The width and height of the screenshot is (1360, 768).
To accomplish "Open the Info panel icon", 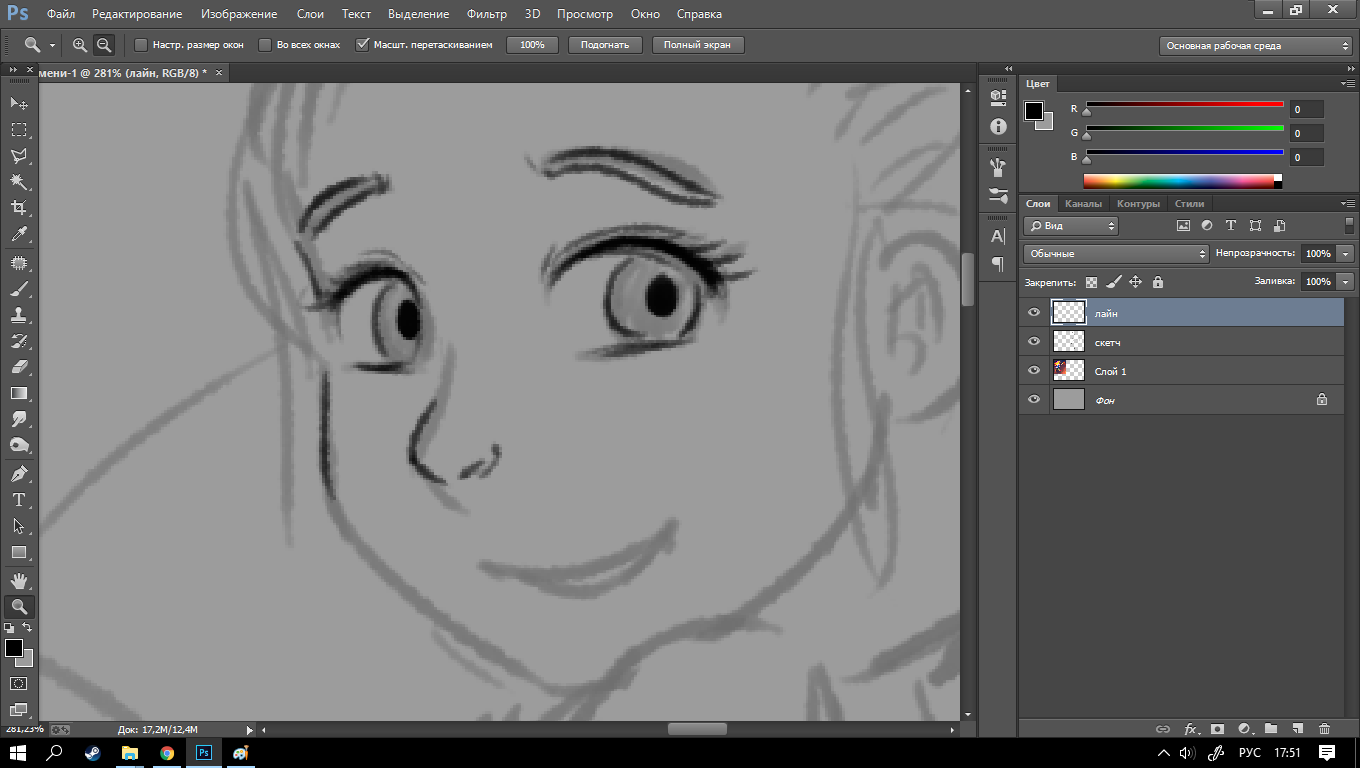I will (x=997, y=126).
